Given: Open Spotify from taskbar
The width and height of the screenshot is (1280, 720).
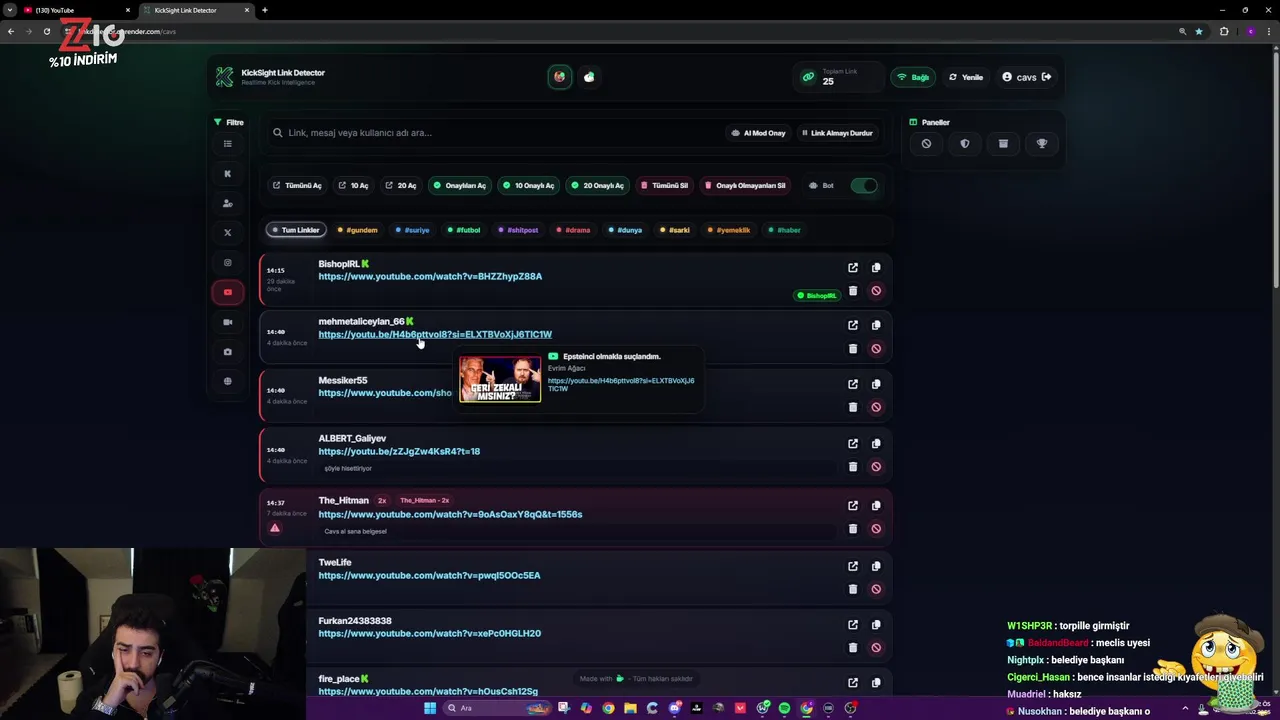Looking at the screenshot, I should click(784, 708).
